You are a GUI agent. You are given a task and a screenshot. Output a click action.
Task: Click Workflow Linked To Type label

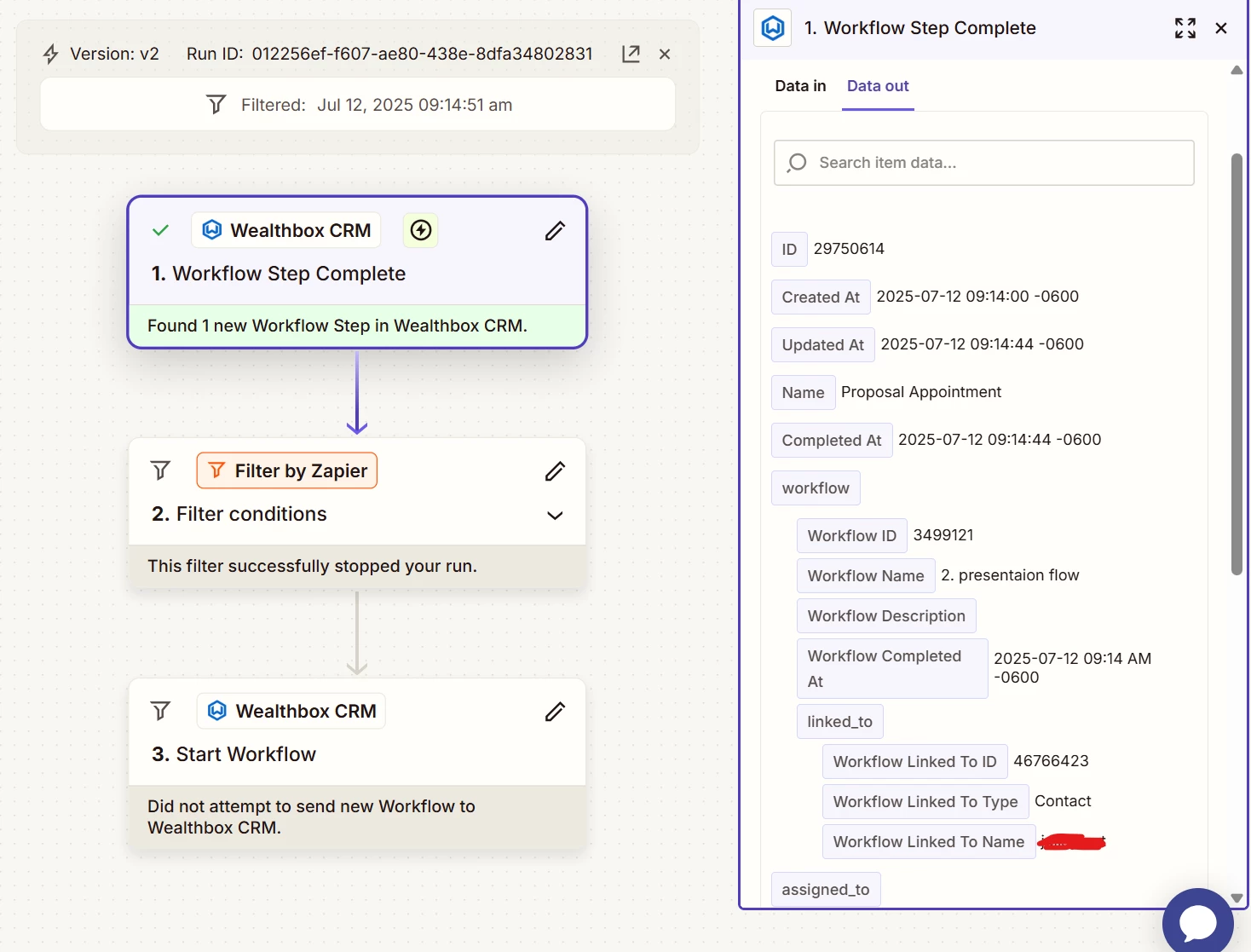[x=925, y=801]
